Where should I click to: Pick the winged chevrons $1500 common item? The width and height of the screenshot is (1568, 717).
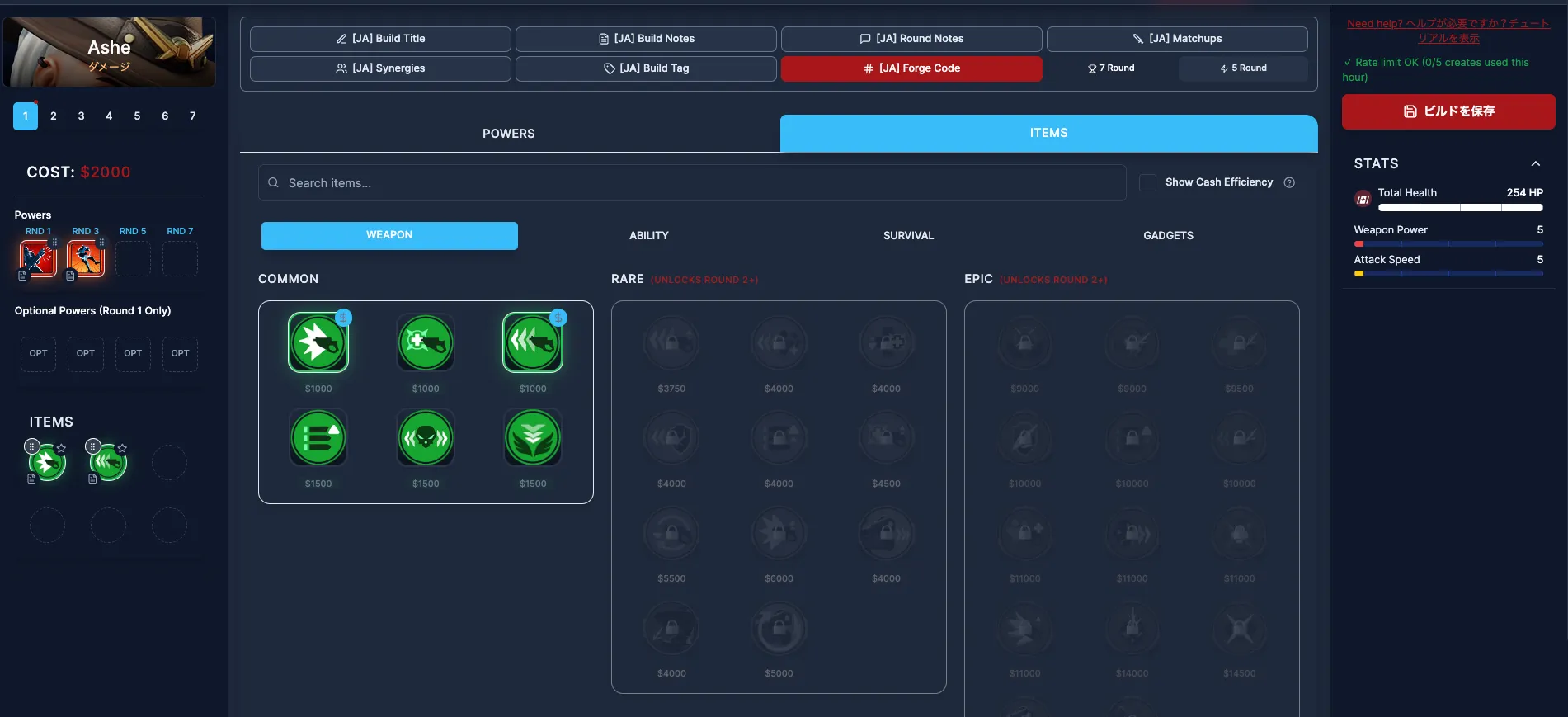coord(533,437)
